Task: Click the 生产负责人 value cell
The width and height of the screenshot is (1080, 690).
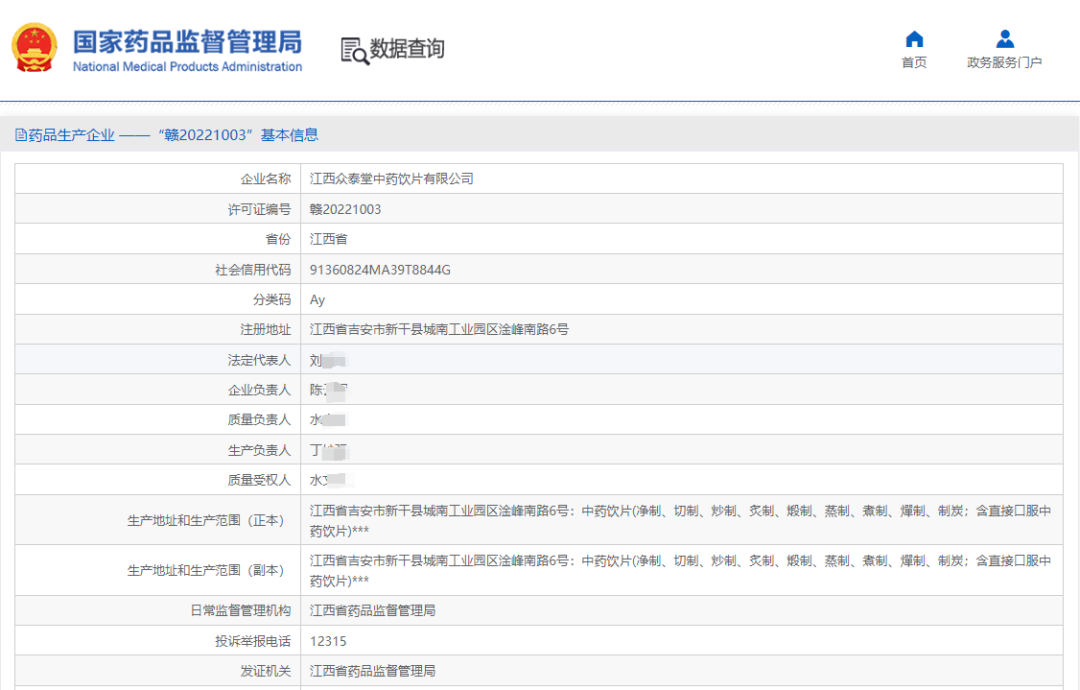Action: [x=682, y=450]
